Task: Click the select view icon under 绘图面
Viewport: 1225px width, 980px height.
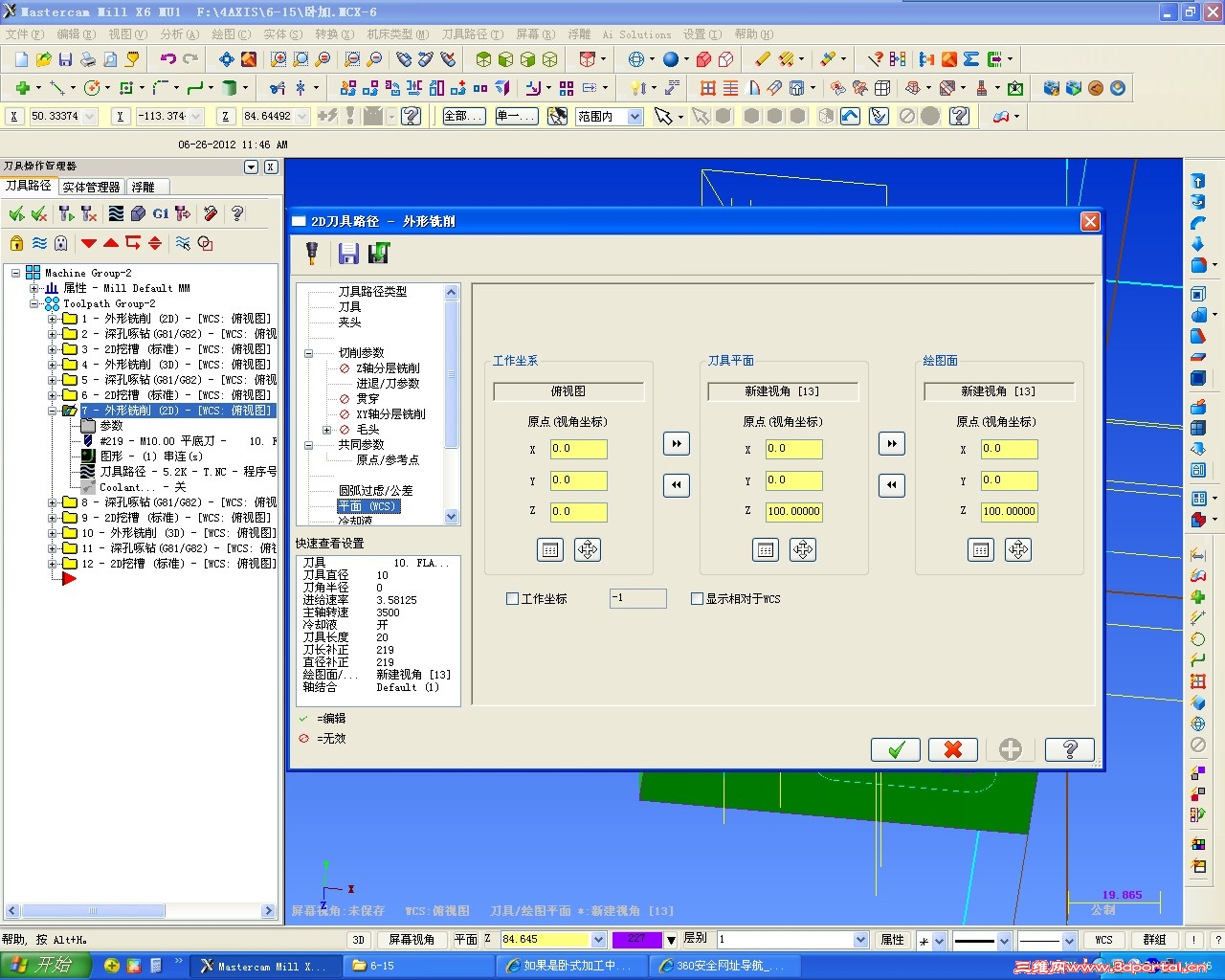Action: [x=981, y=549]
